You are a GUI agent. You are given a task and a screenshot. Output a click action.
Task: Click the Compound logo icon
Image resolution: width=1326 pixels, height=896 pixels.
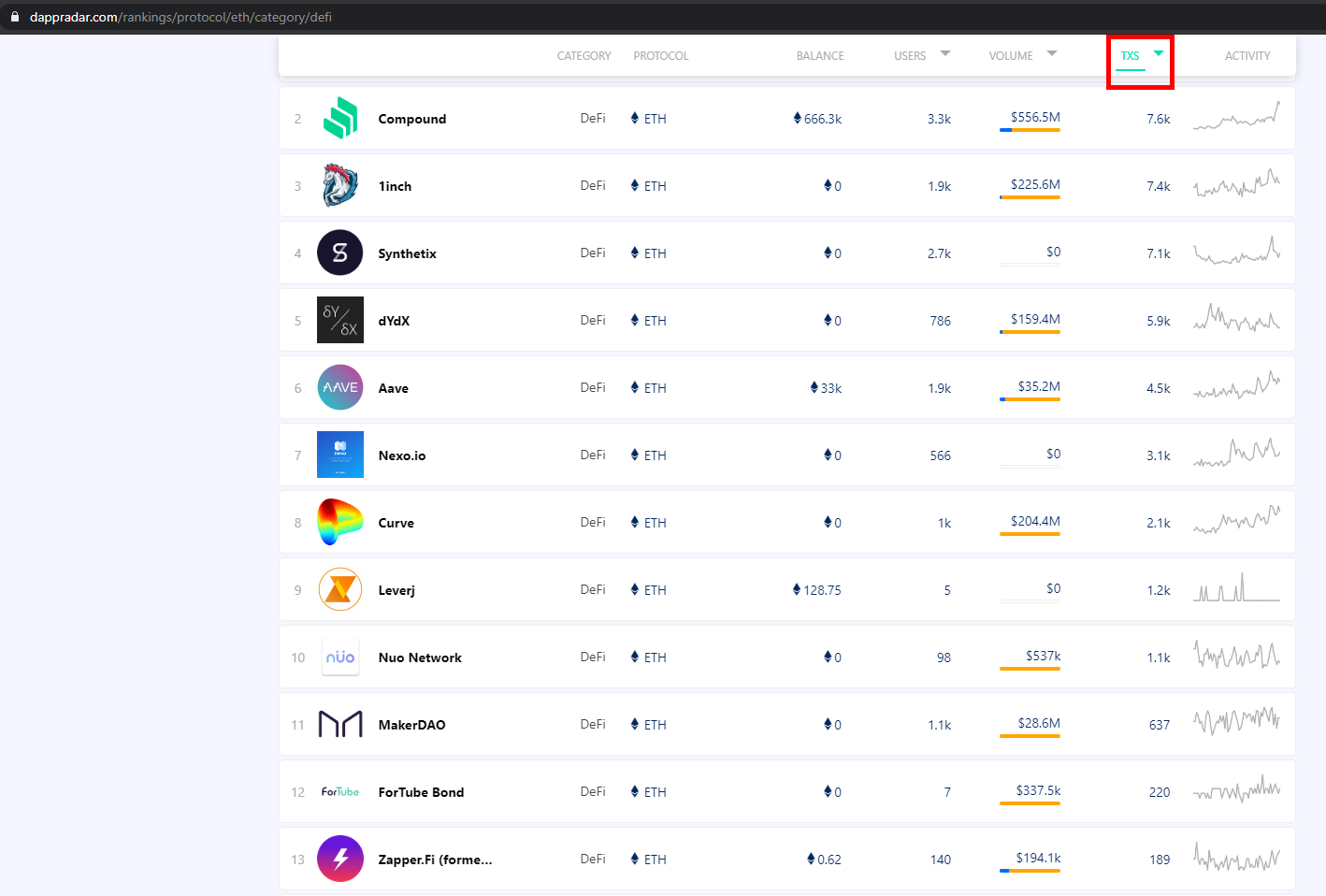pyautogui.click(x=340, y=118)
